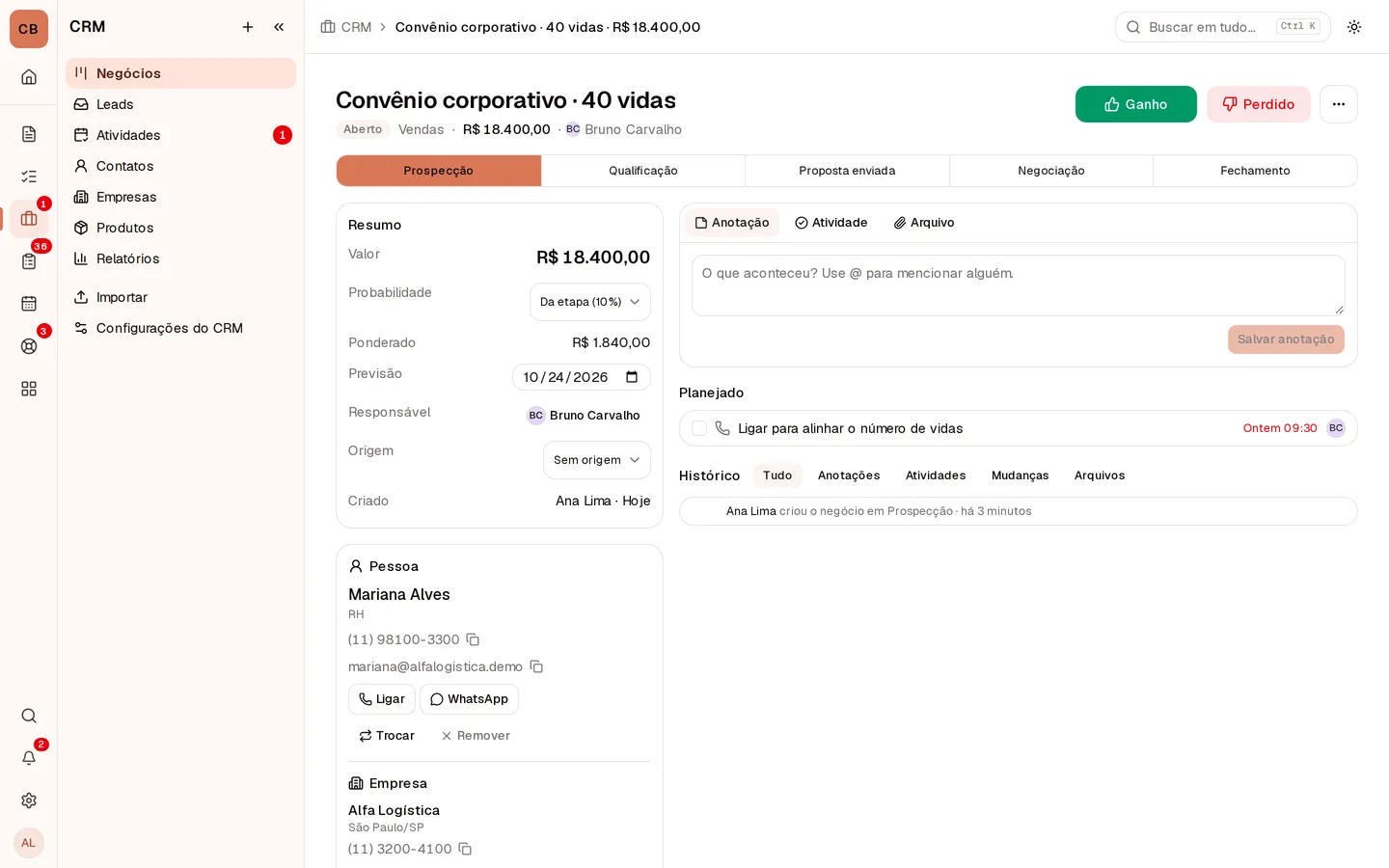Open the calendar picker in Previsão date field

[632, 377]
